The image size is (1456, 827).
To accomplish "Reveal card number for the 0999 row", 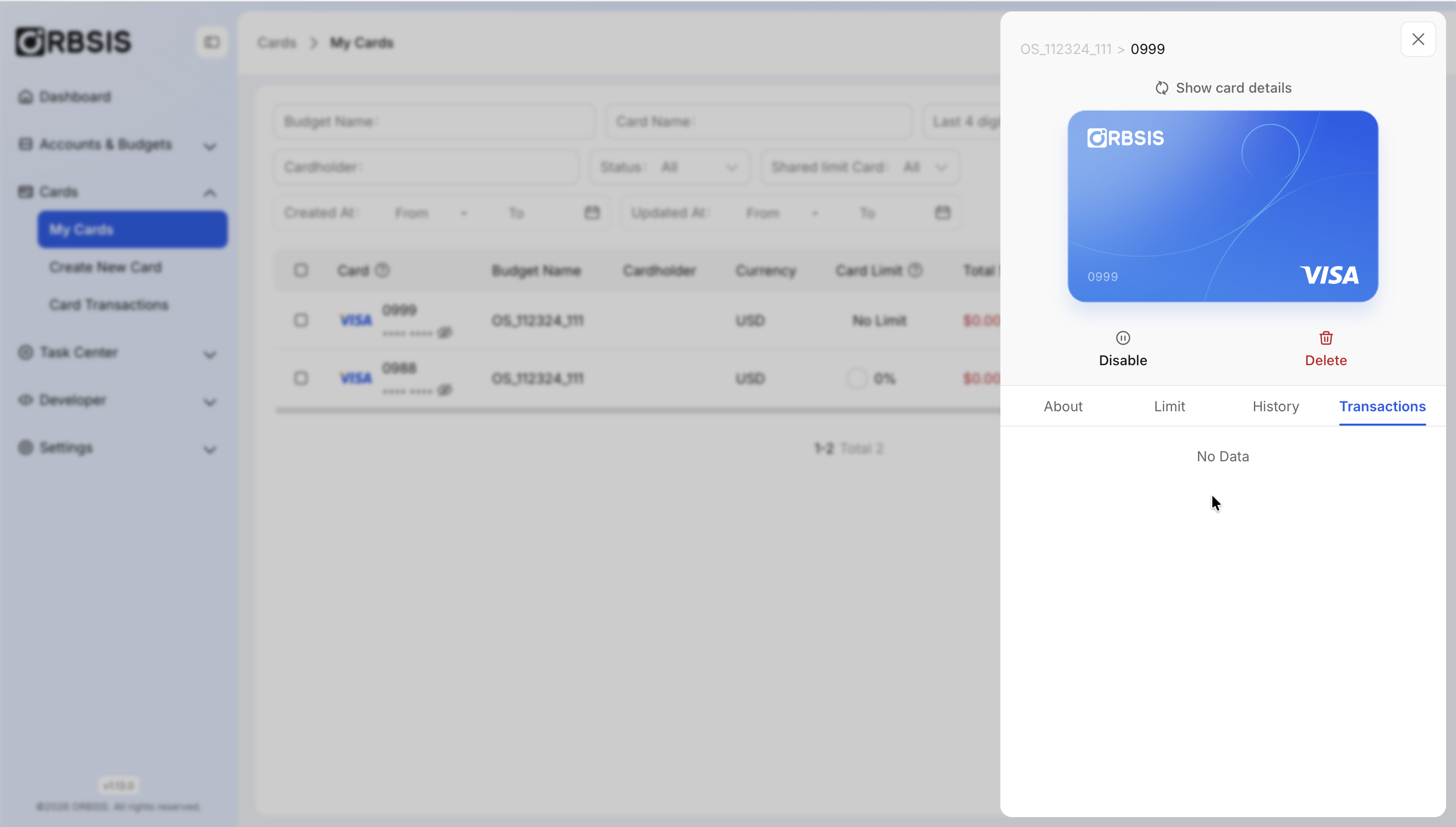I will click(444, 332).
